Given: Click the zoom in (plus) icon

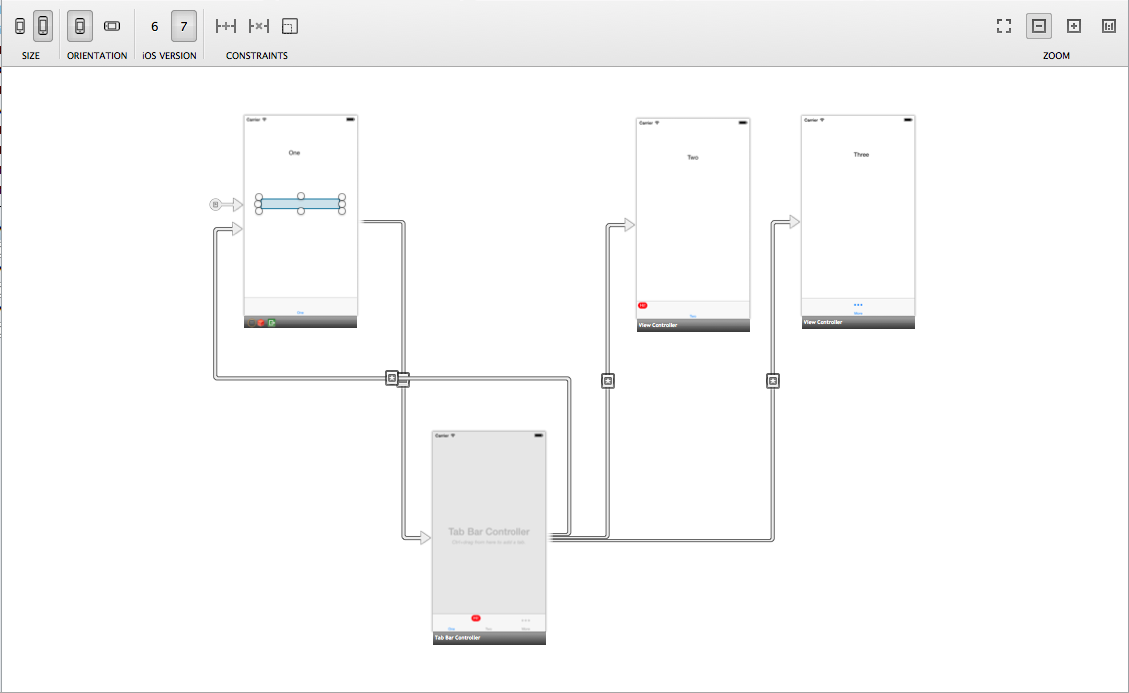Looking at the screenshot, I should 1073,26.
